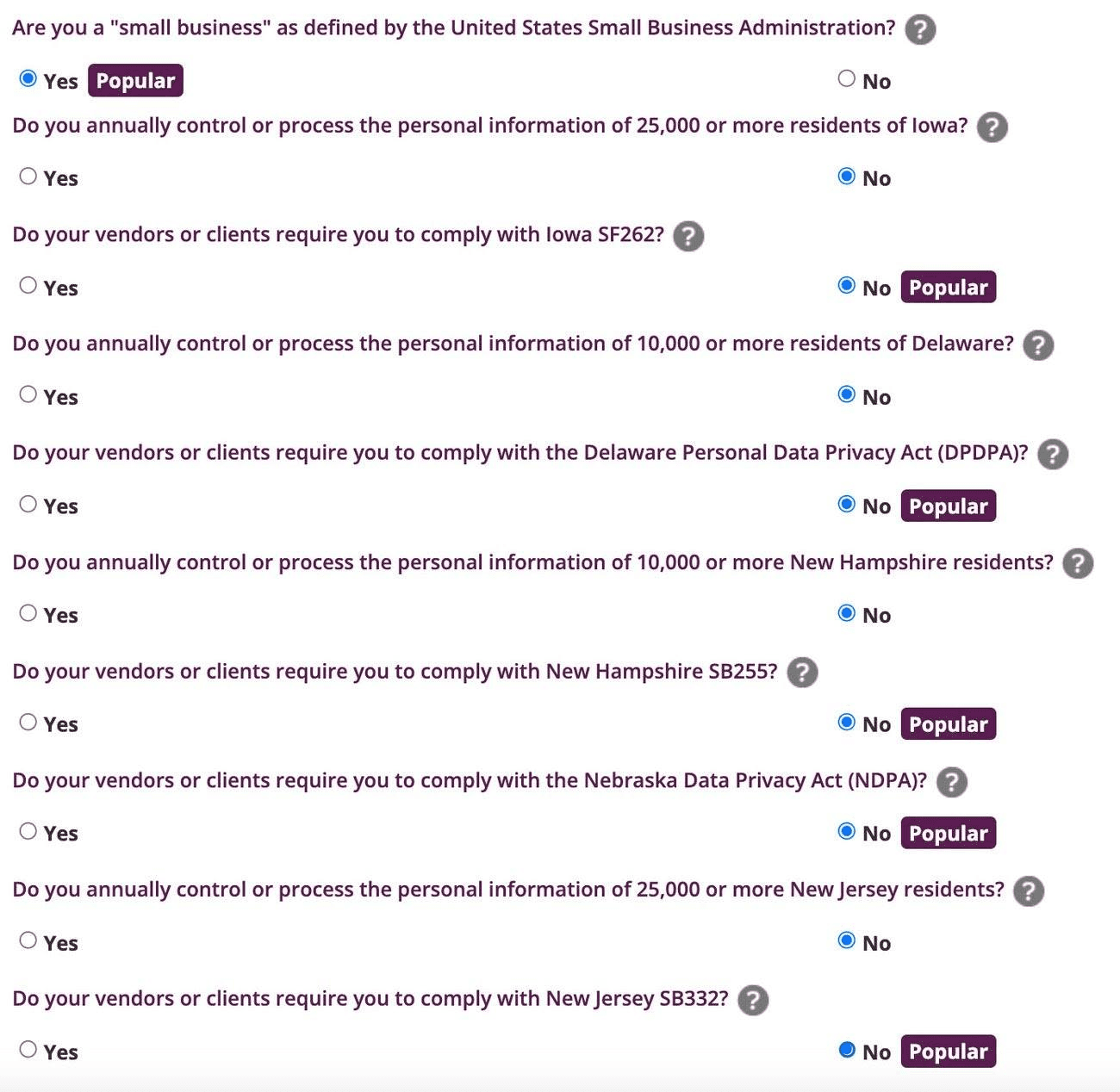Select Yes for 10,000 Delaware residents question
Viewport: 1120px width, 1092px height.
[28, 395]
